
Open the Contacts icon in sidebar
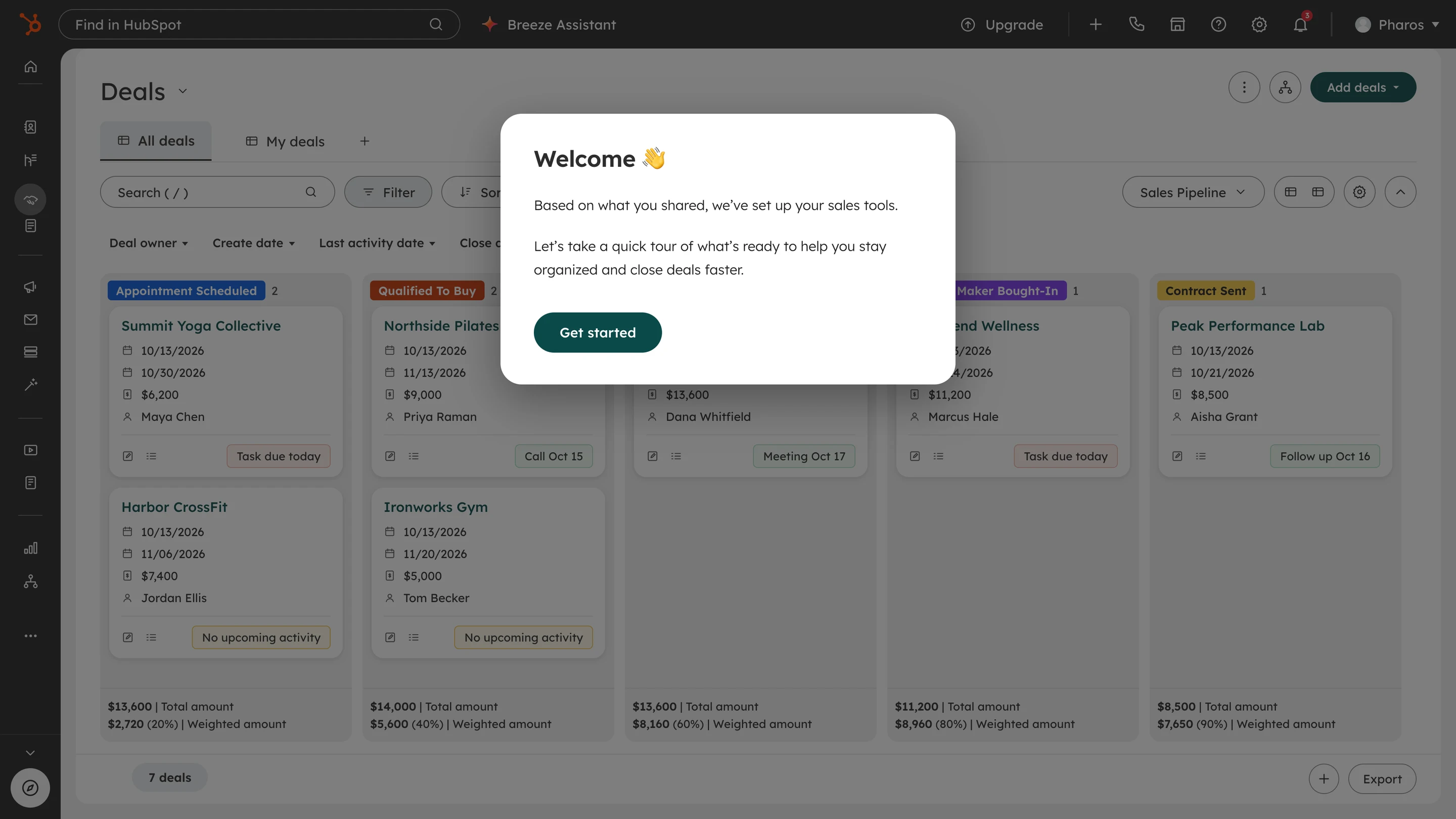[x=30, y=127]
